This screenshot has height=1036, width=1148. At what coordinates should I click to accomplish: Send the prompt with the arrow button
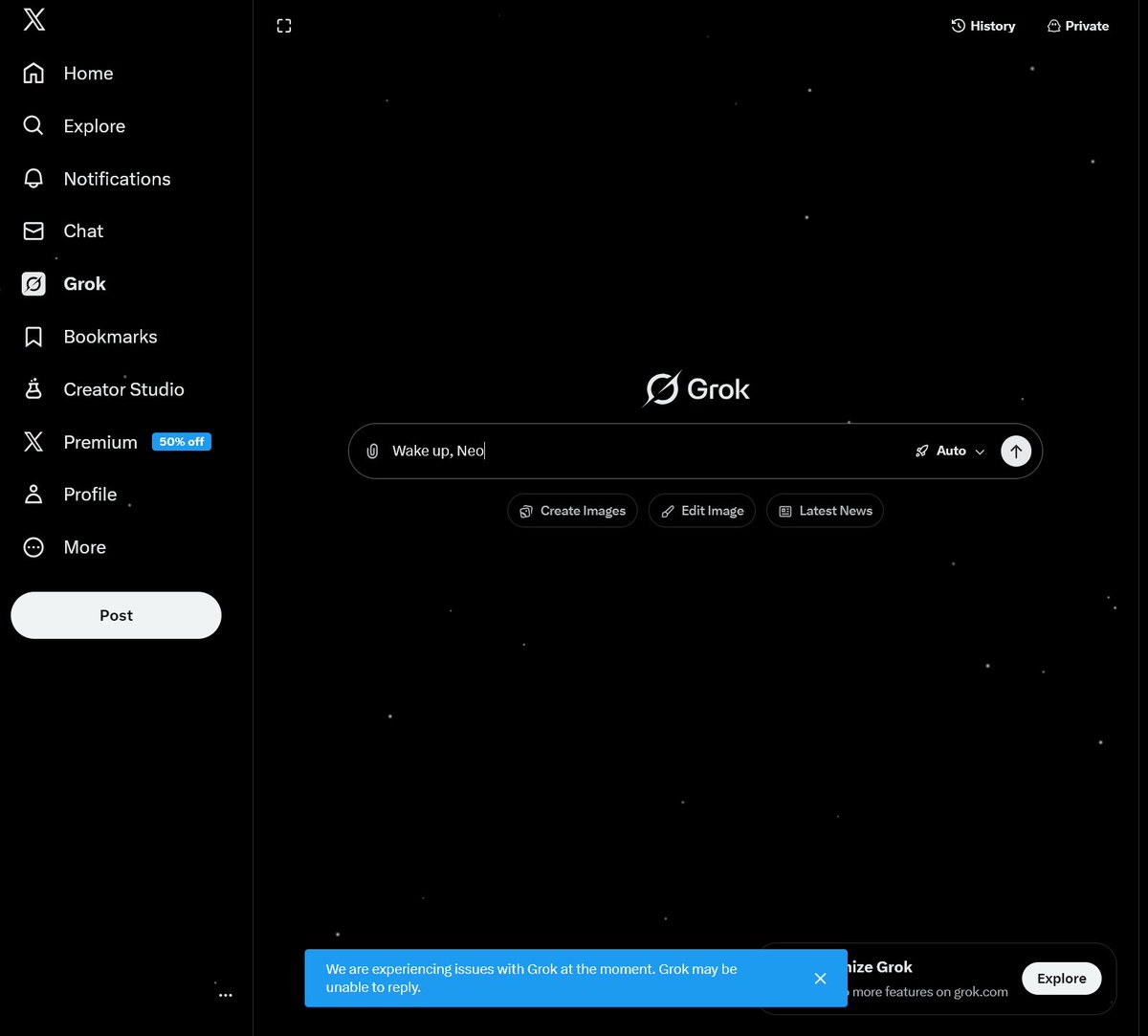tap(1016, 451)
